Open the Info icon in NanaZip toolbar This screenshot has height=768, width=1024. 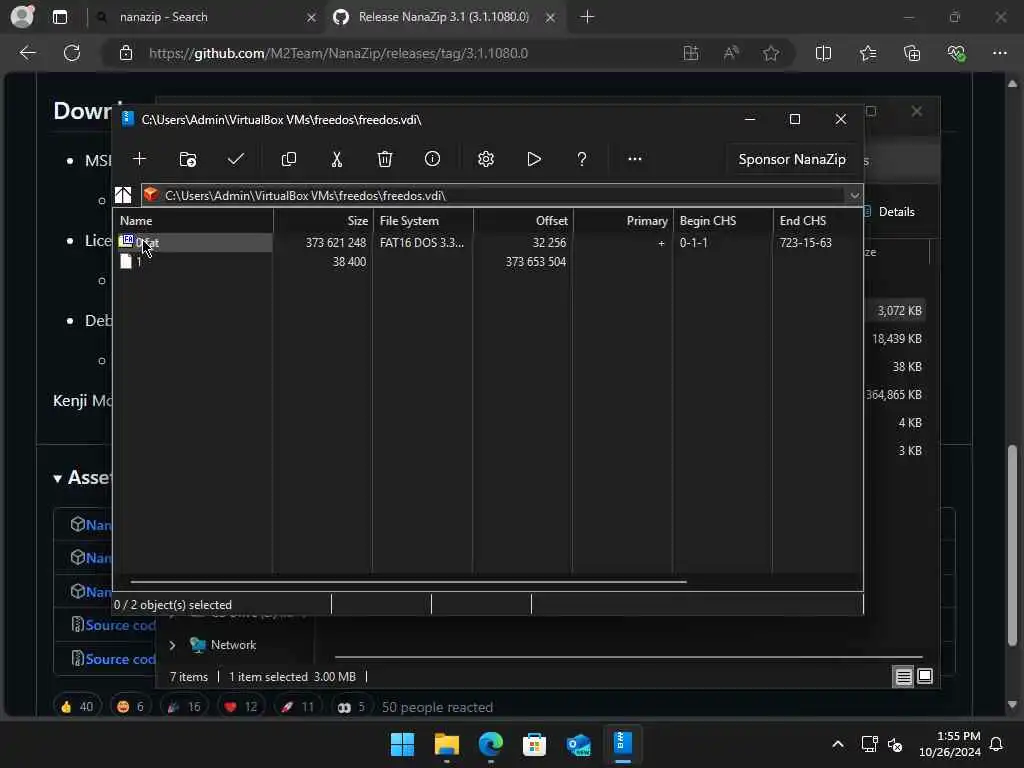tap(432, 159)
